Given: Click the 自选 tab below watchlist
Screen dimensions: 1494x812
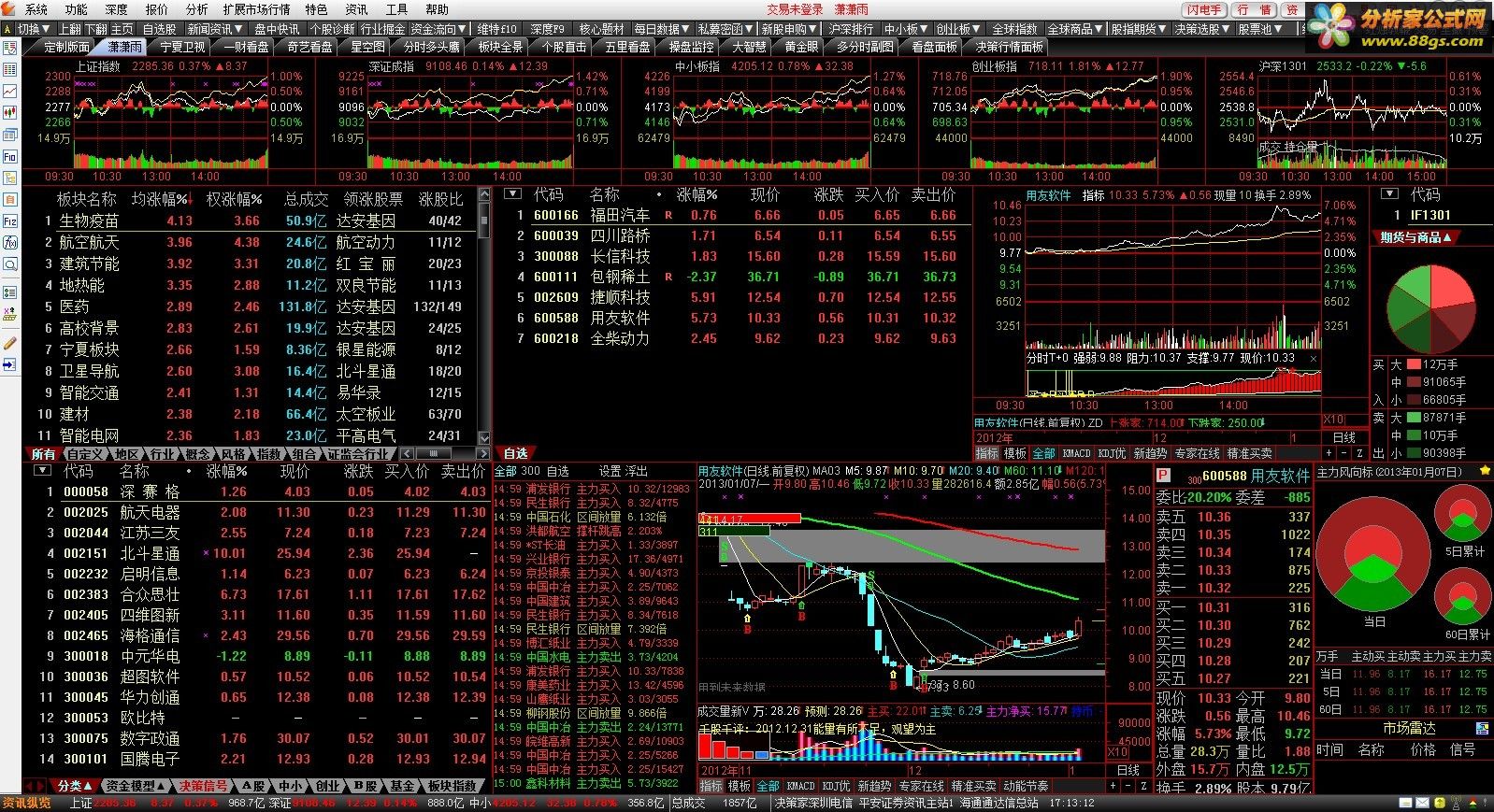Looking at the screenshot, I should coord(516,454).
